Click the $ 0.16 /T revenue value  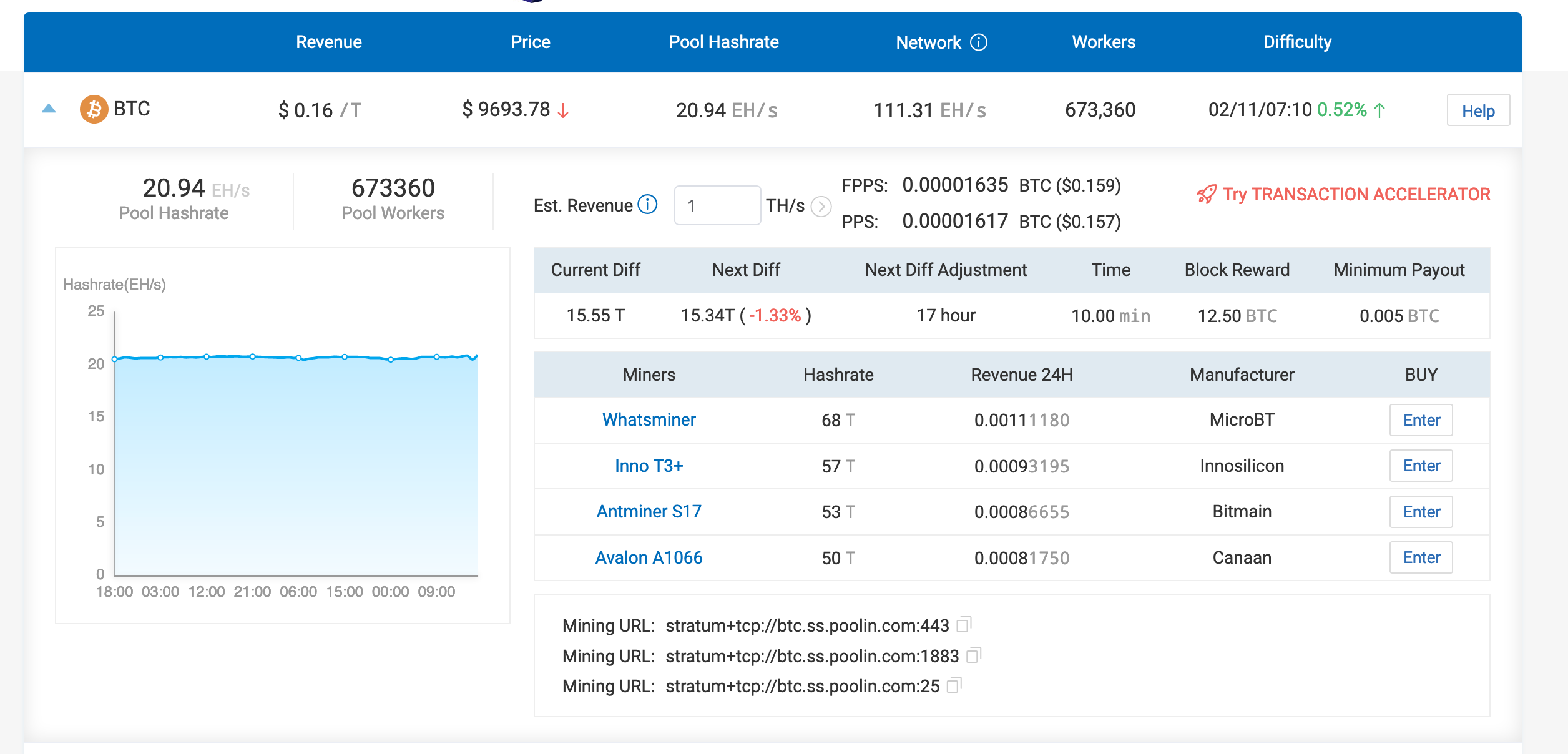320,110
